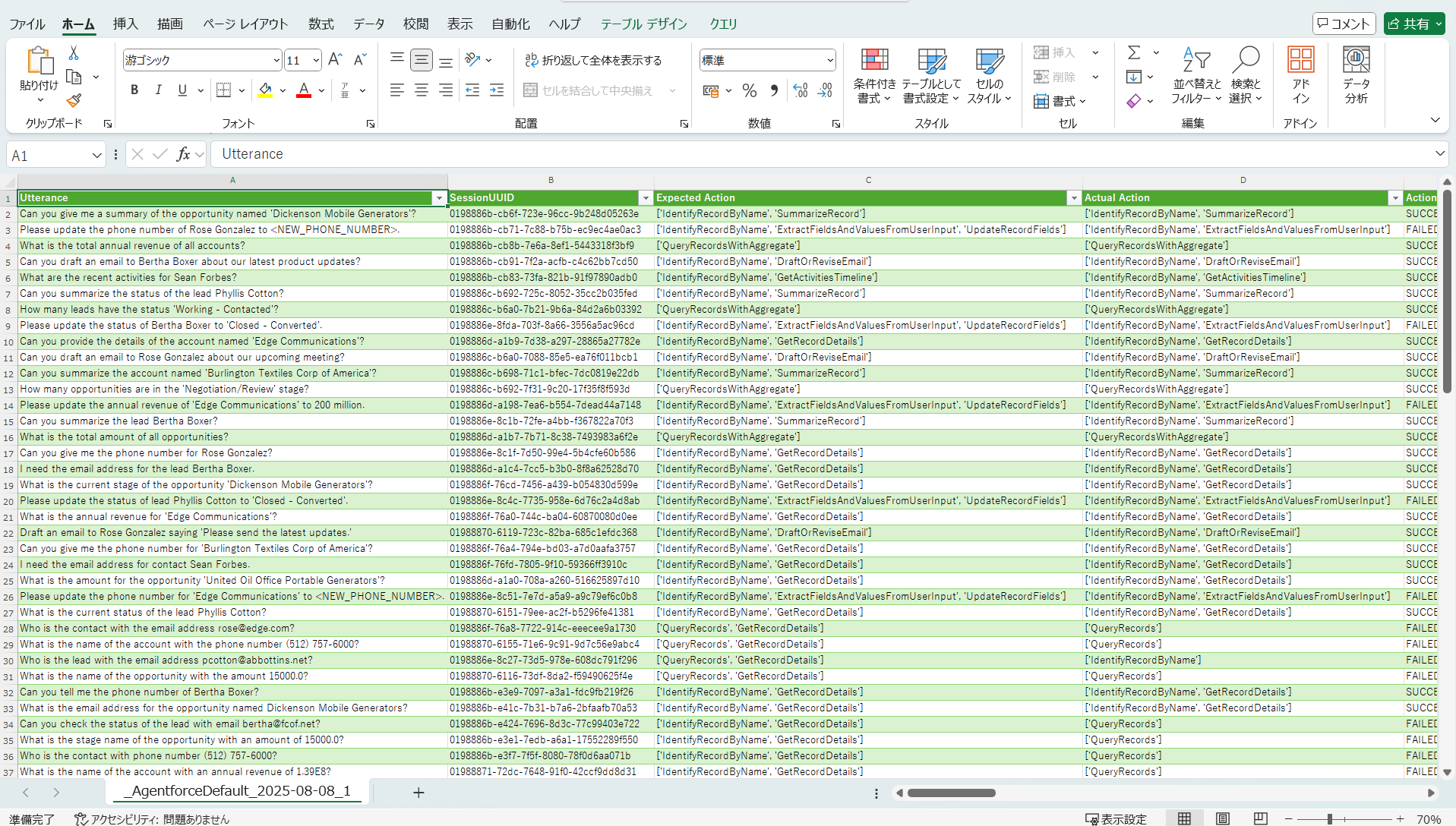Decrease decimal places icon
This screenshot has height=826, width=1456.
pos(826,90)
